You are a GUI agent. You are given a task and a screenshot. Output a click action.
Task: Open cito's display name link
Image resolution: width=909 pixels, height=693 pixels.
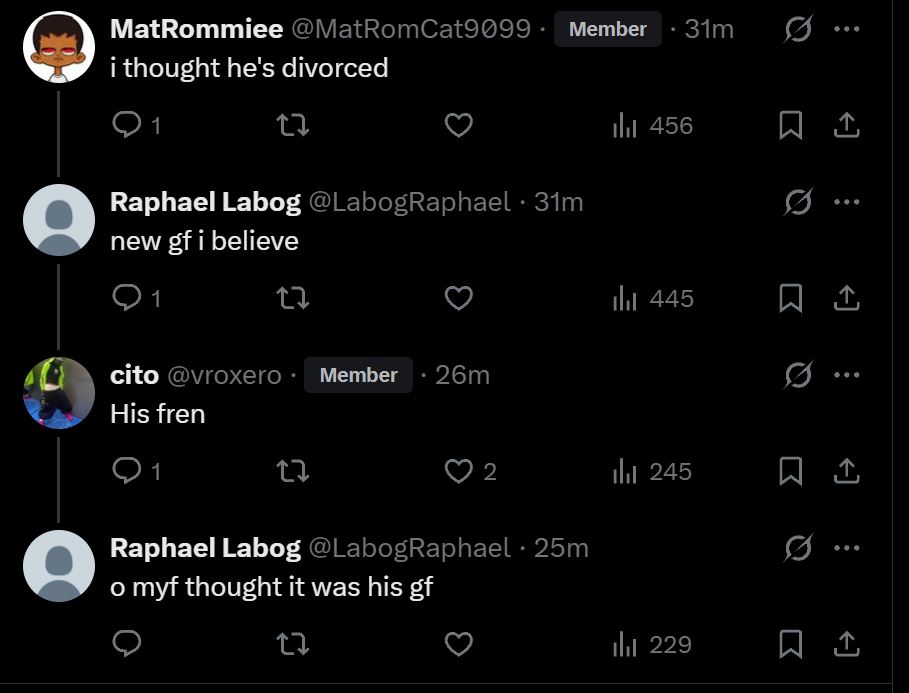point(134,375)
